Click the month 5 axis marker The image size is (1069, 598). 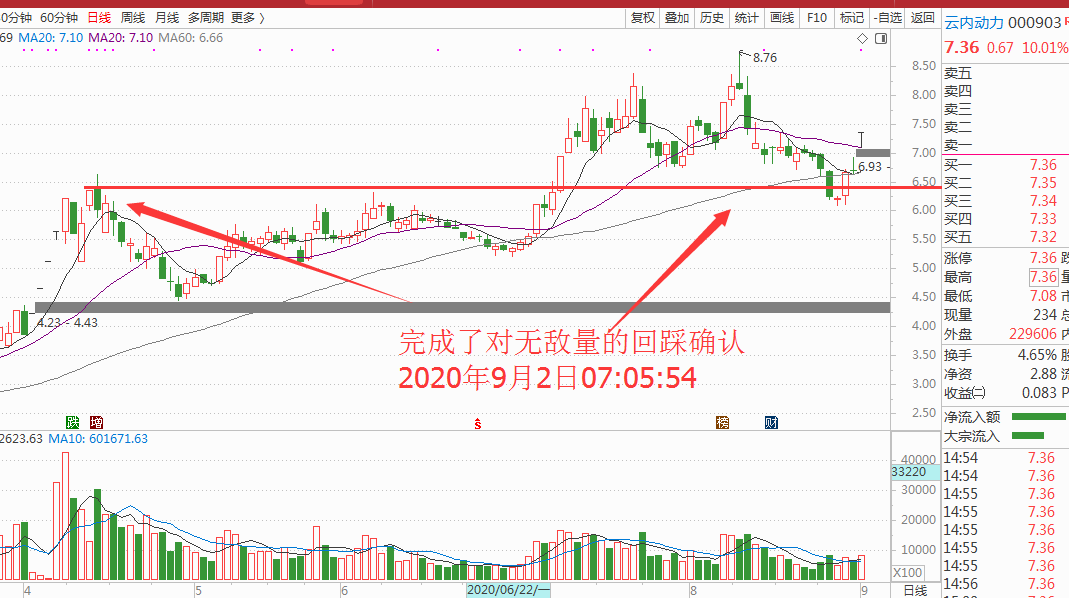(x=198, y=590)
